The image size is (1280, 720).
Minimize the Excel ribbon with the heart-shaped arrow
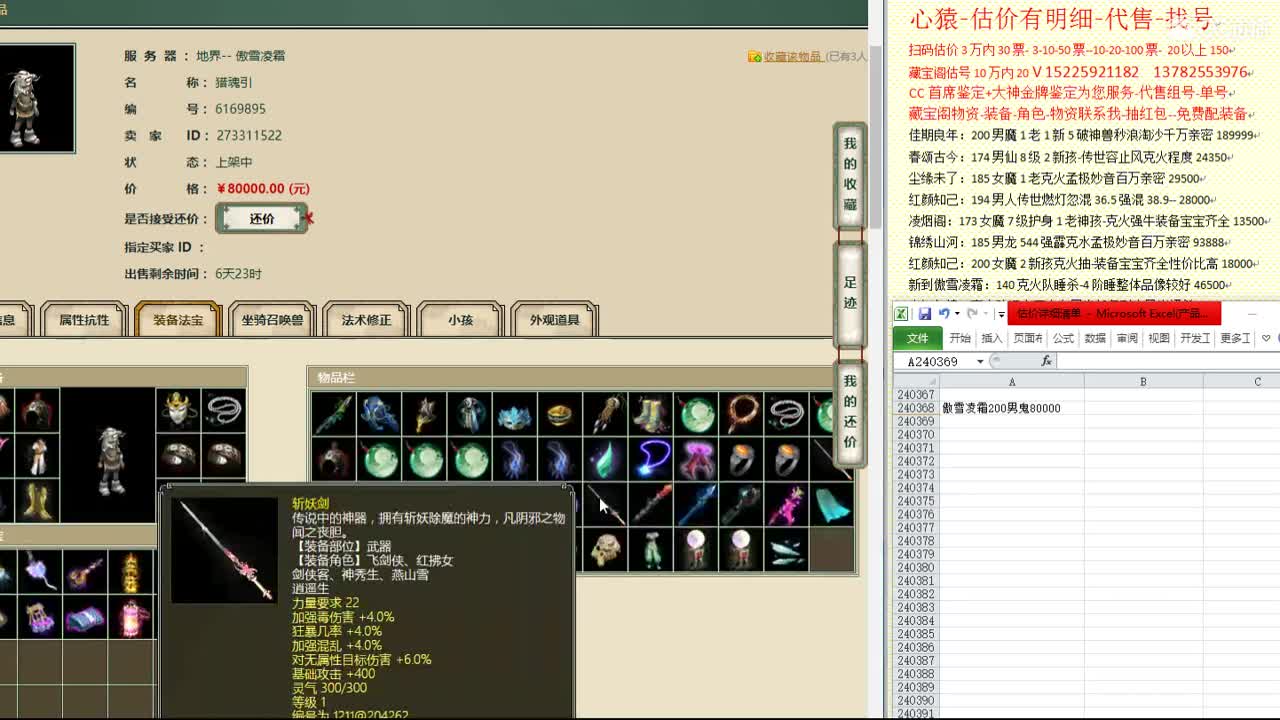pos(1266,338)
